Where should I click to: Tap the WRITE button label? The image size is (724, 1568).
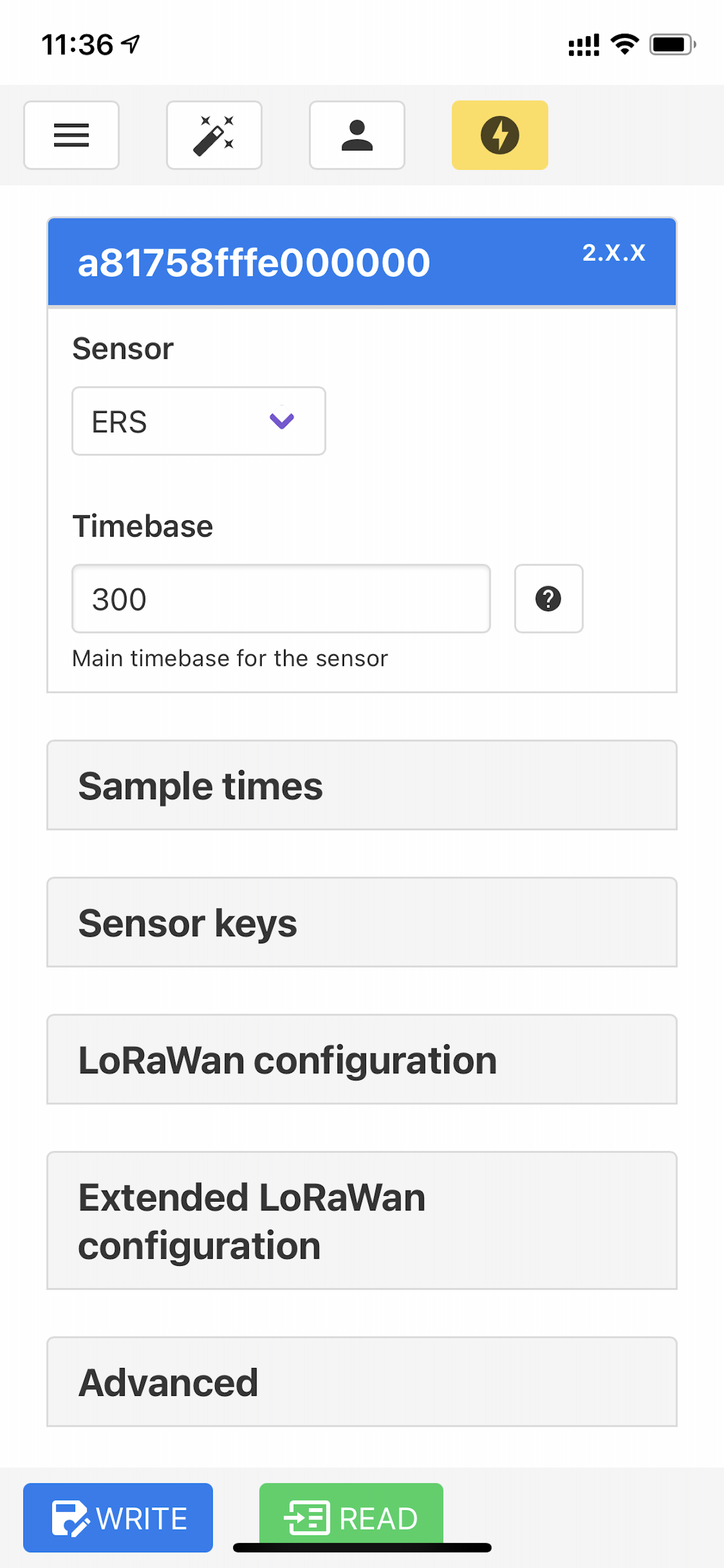pyautogui.click(x=142, y=1518)
